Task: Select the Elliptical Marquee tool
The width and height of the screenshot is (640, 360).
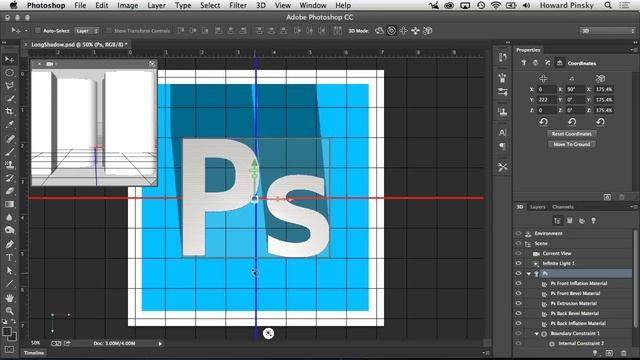Action: point(9,73)
